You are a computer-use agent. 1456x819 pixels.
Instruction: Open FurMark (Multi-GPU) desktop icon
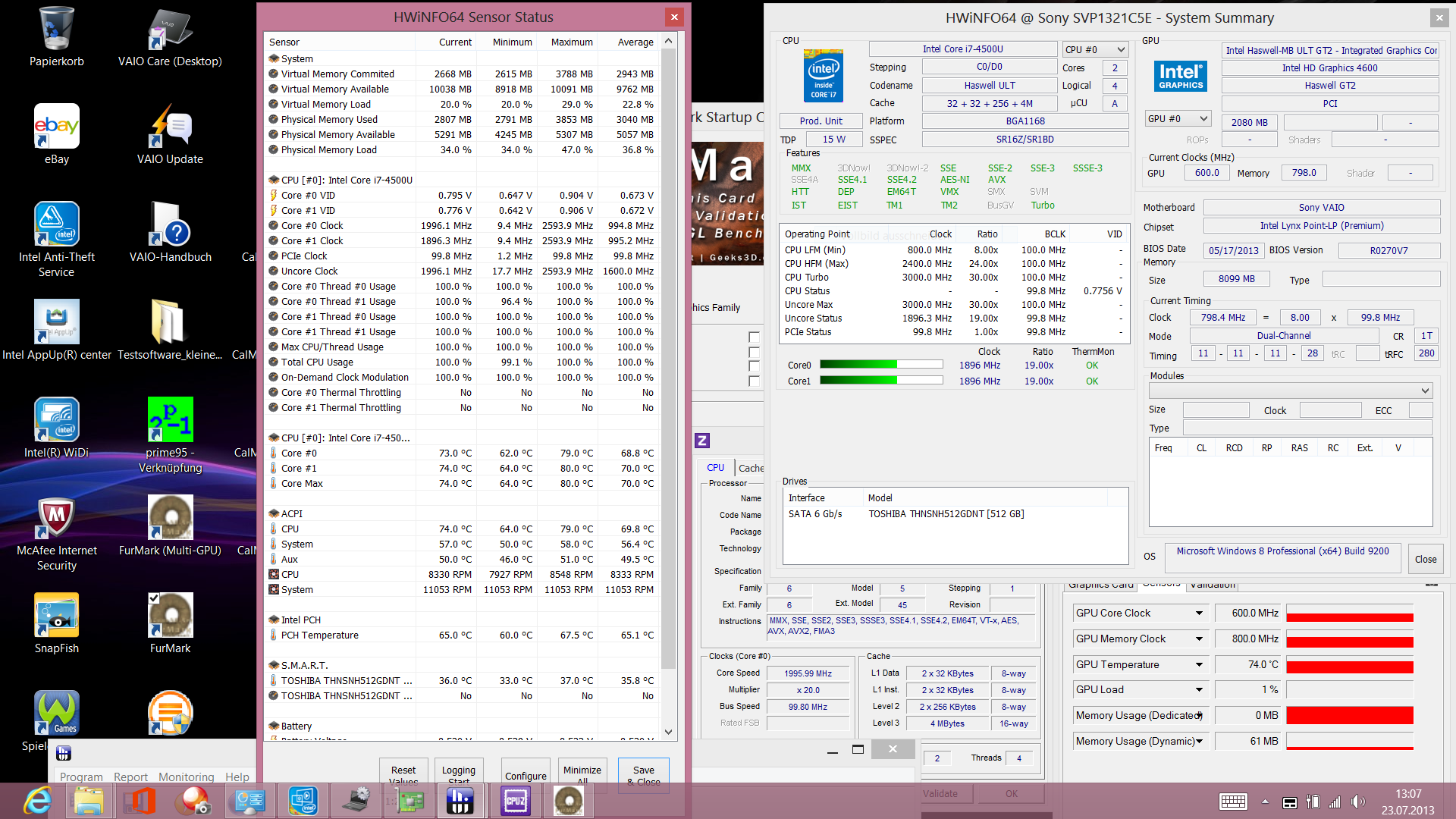[170, 517]
